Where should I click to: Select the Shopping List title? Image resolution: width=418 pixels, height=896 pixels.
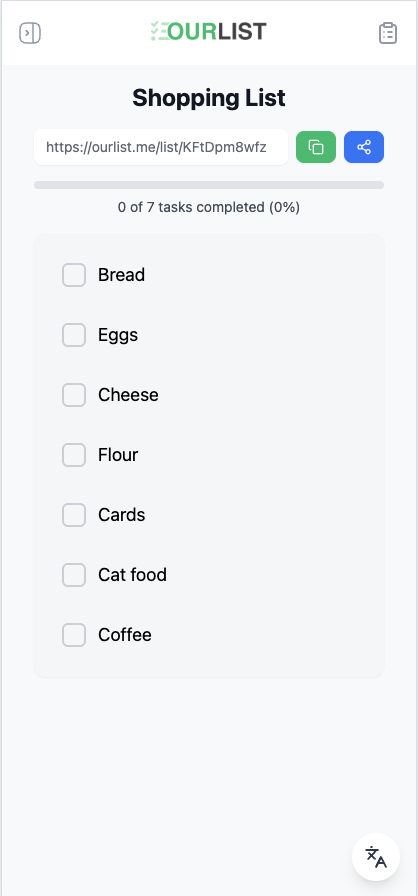click(x=209, y=98)
